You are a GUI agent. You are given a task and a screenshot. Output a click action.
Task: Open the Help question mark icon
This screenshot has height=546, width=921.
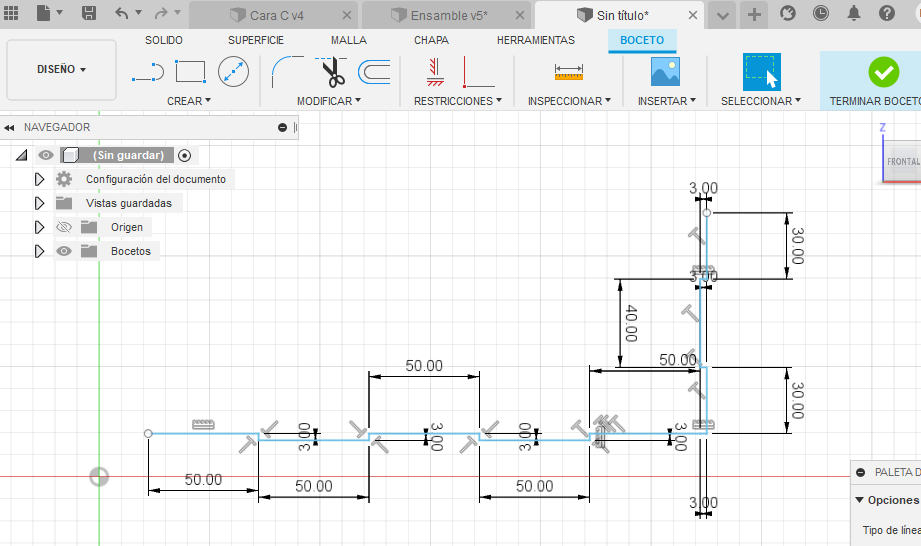coord(886,13)
